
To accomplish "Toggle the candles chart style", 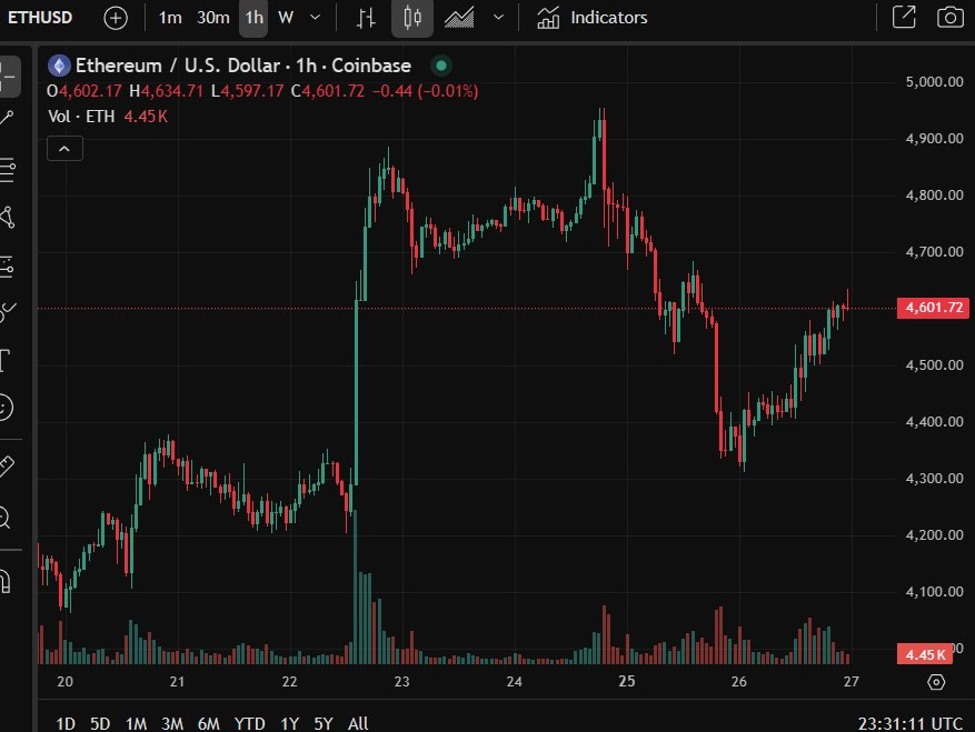I will click(x=413, y=17).
